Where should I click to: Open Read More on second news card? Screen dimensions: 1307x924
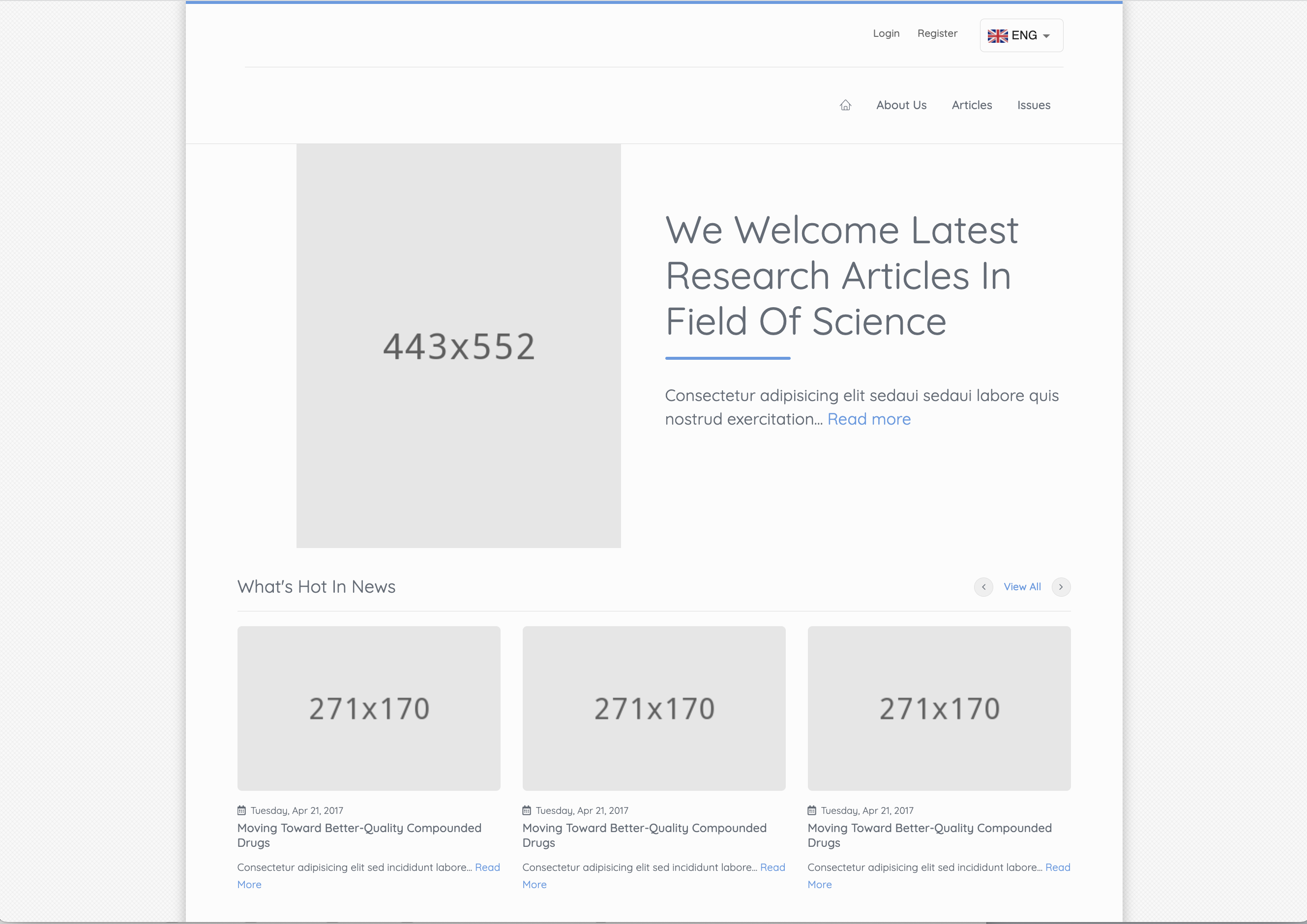[772, 867]
